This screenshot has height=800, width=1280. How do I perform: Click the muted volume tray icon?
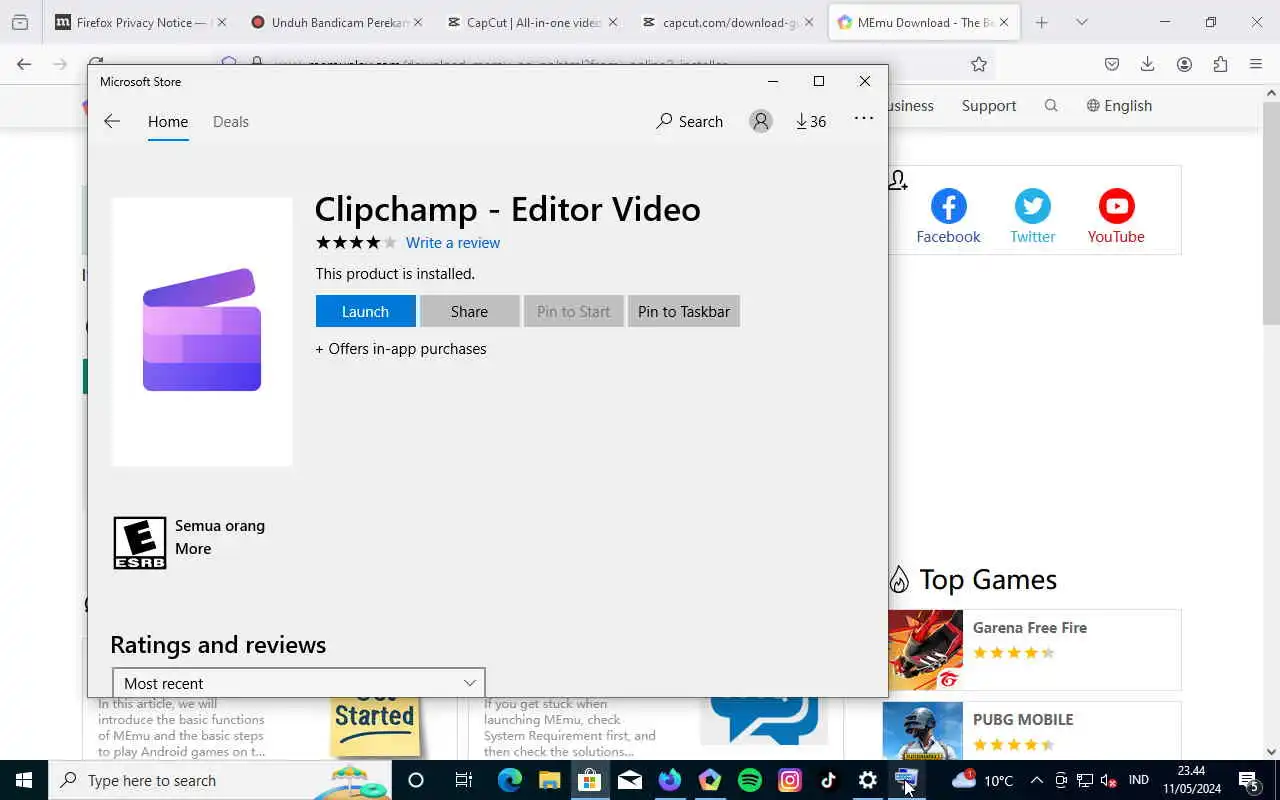click(x=1108, y=780)
